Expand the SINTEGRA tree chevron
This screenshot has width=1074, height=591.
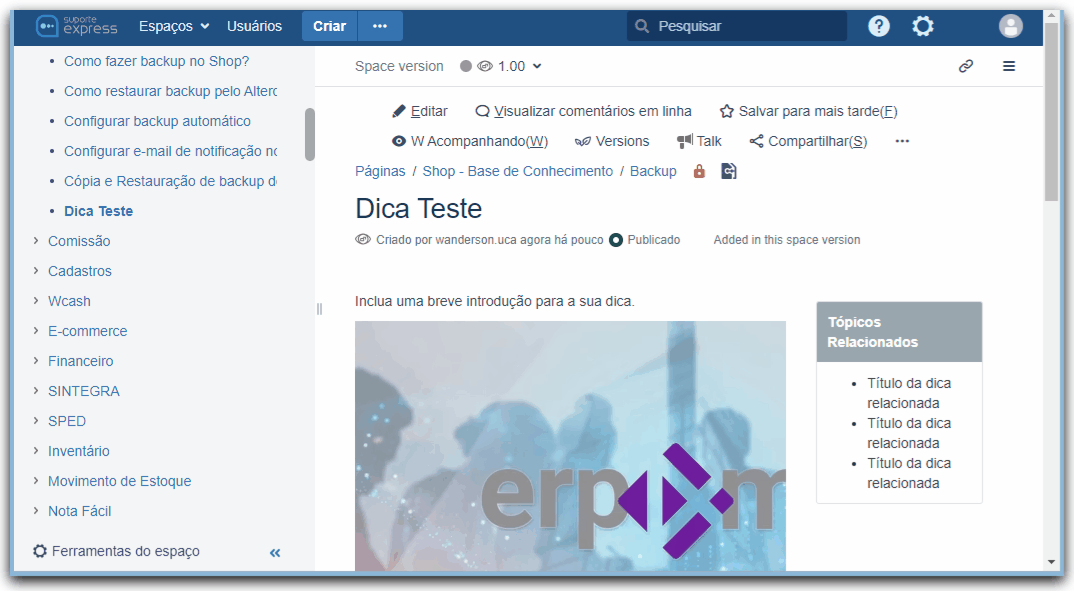click(x=36, y=391)
